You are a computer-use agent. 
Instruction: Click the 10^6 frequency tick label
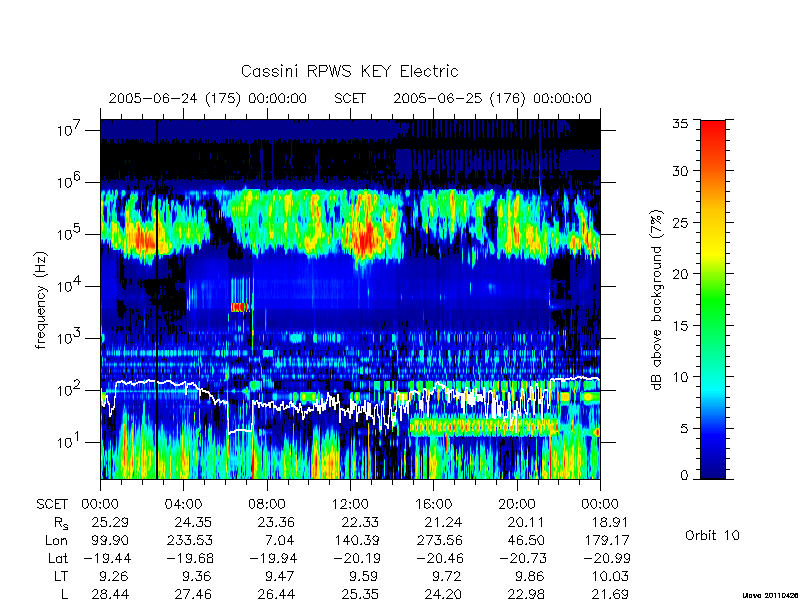70,181
